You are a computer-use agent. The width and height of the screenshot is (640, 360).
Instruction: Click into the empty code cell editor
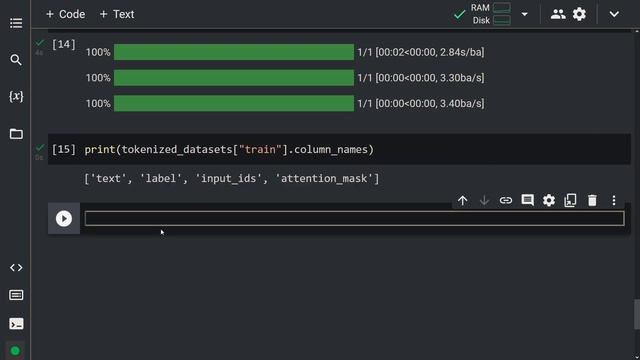point(354,218)
